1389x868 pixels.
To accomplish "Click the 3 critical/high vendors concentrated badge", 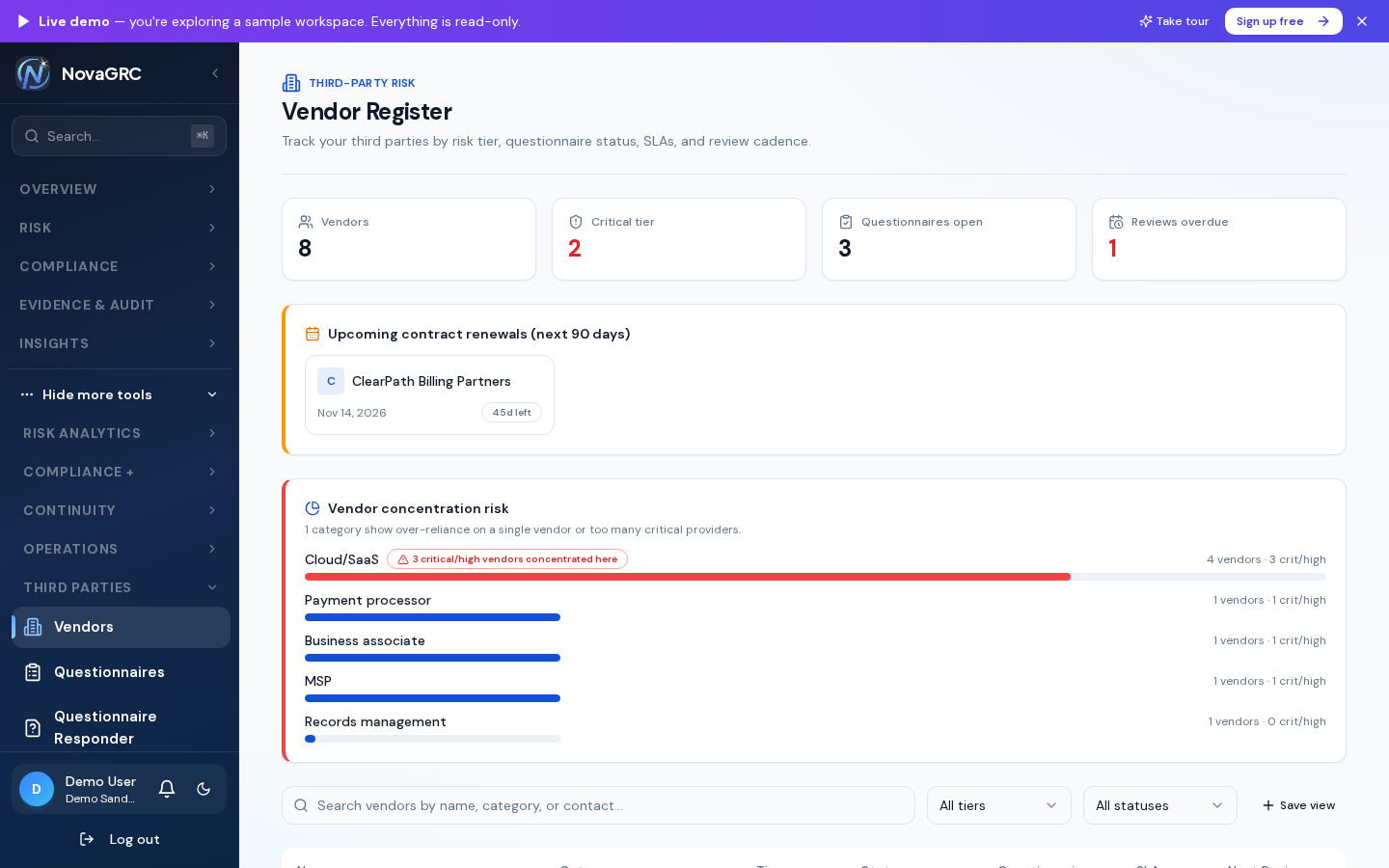I will pyautogui.click(x=507, y=559).
